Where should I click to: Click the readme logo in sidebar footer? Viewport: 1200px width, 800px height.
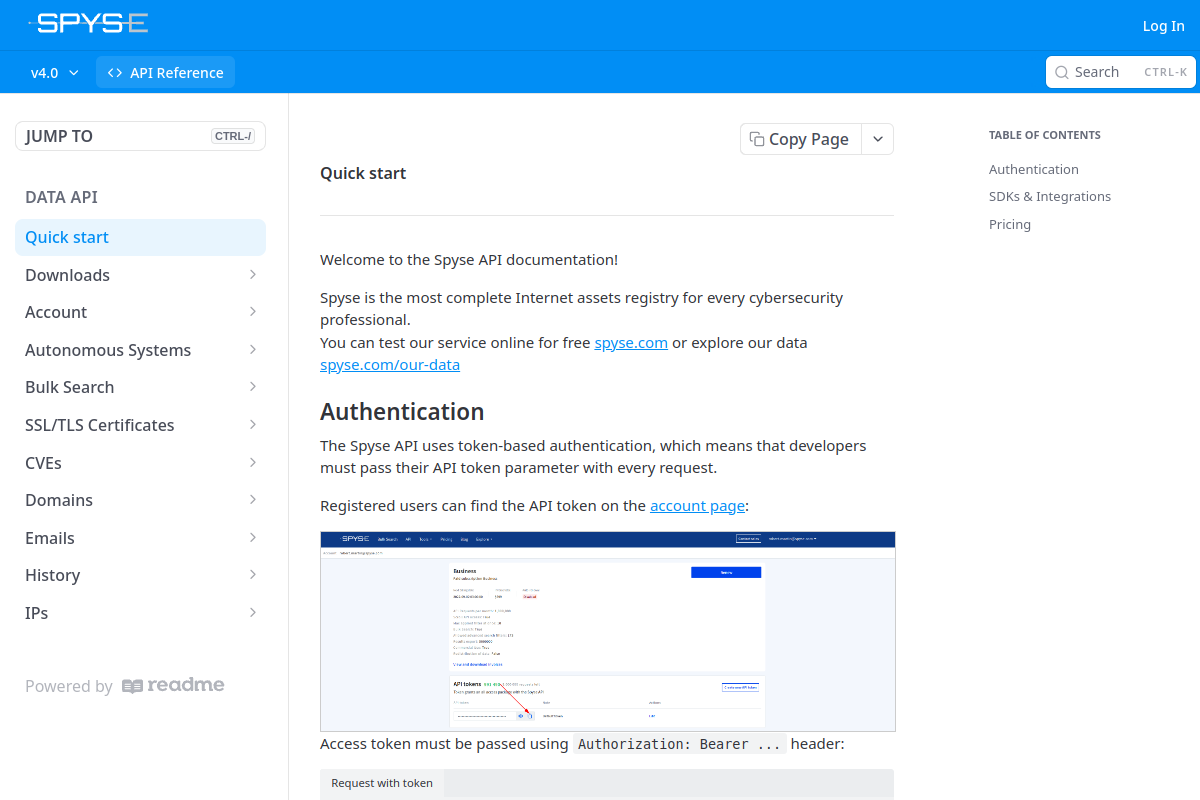173,686
